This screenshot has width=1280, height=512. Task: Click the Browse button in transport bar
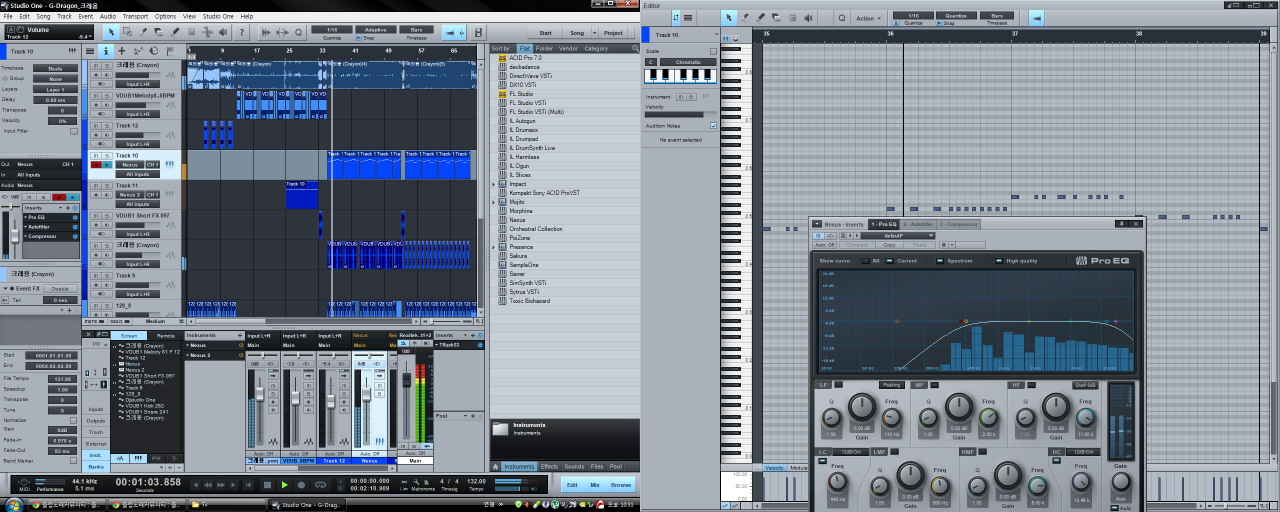(x=620, y=485)
